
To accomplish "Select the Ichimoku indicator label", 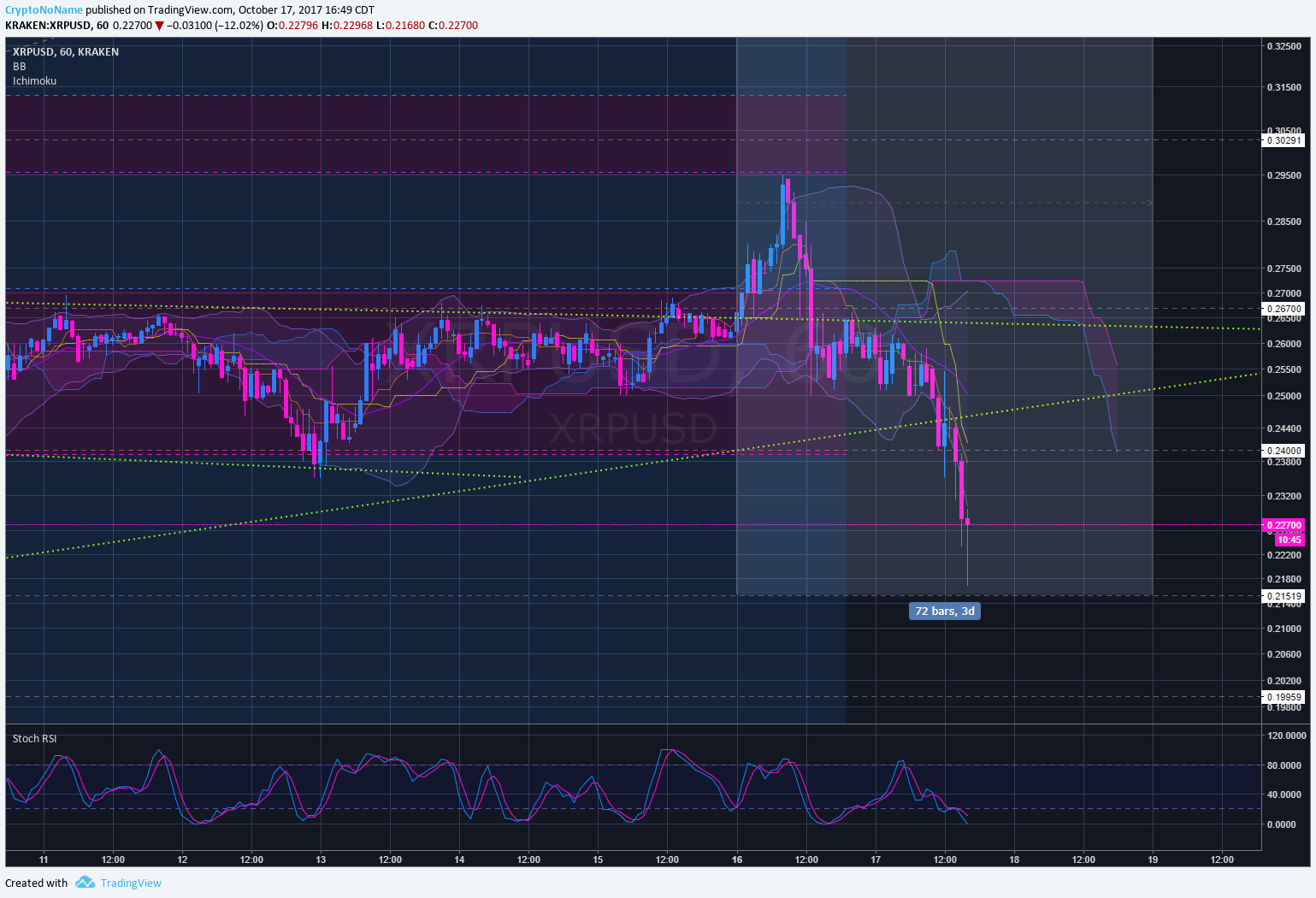I will point(35,81).
